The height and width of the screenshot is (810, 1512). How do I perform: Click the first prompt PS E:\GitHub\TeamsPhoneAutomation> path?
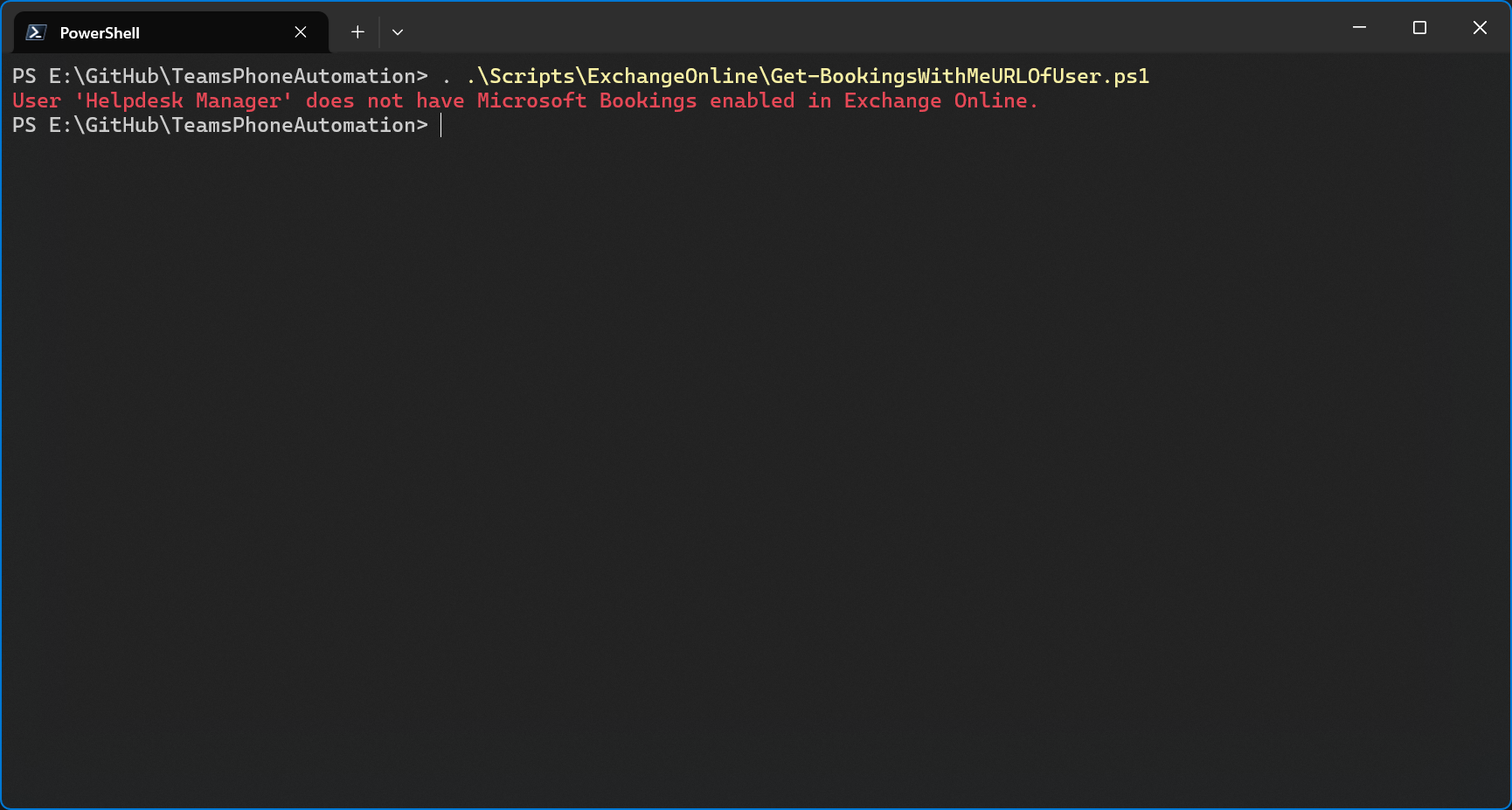(x=220, y=76)
